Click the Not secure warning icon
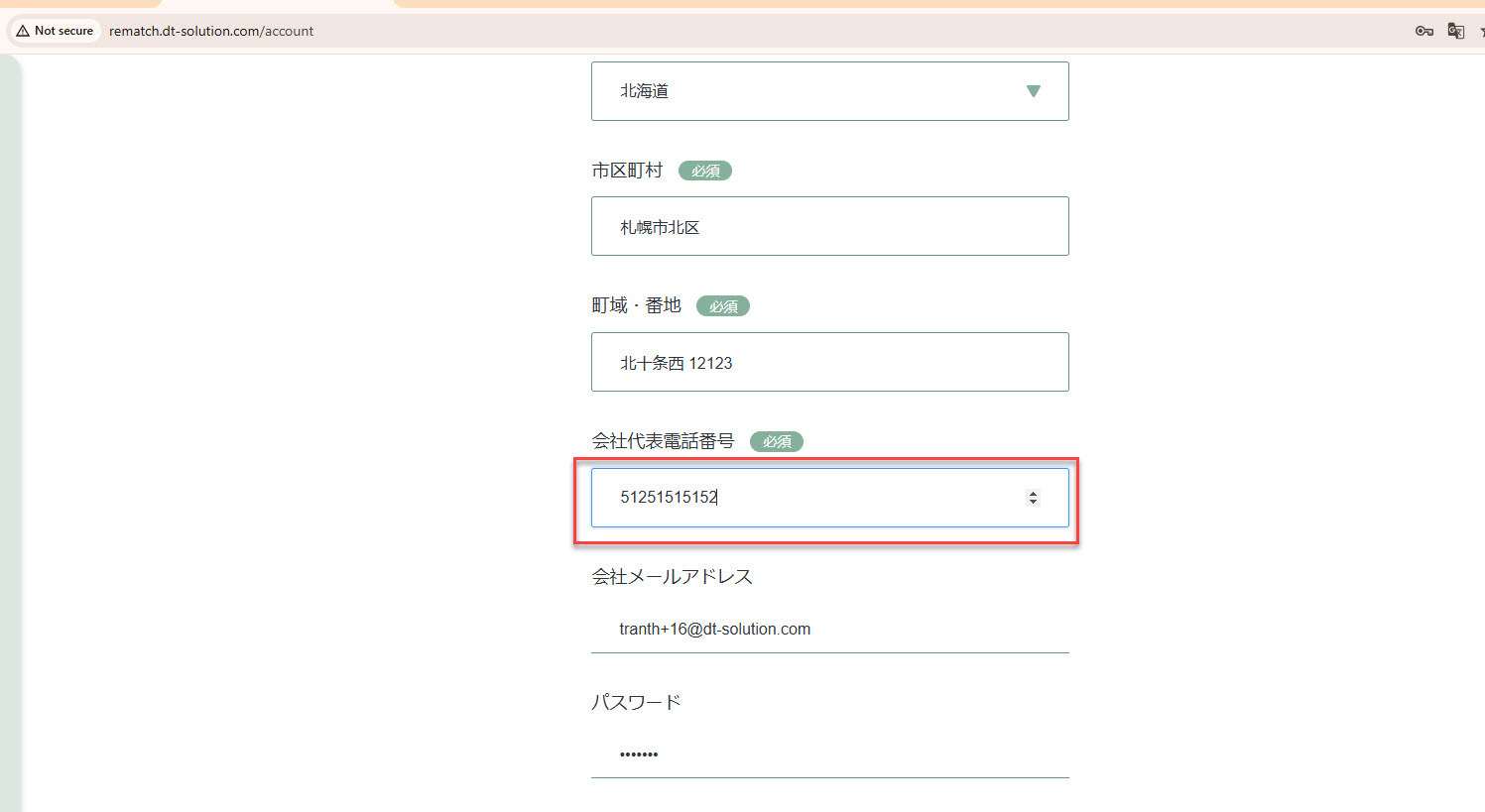 (23, 31)
